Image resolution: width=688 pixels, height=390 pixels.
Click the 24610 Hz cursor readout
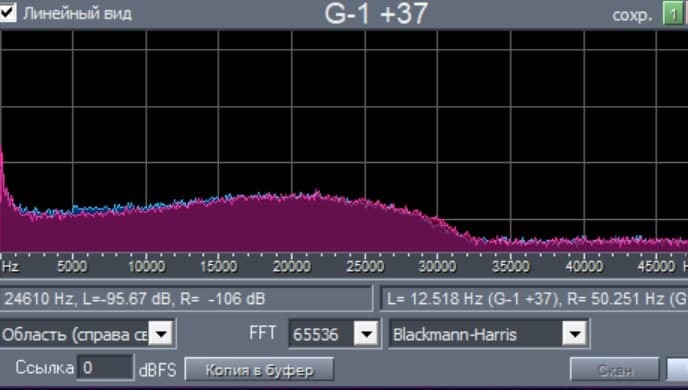point(186,299)
